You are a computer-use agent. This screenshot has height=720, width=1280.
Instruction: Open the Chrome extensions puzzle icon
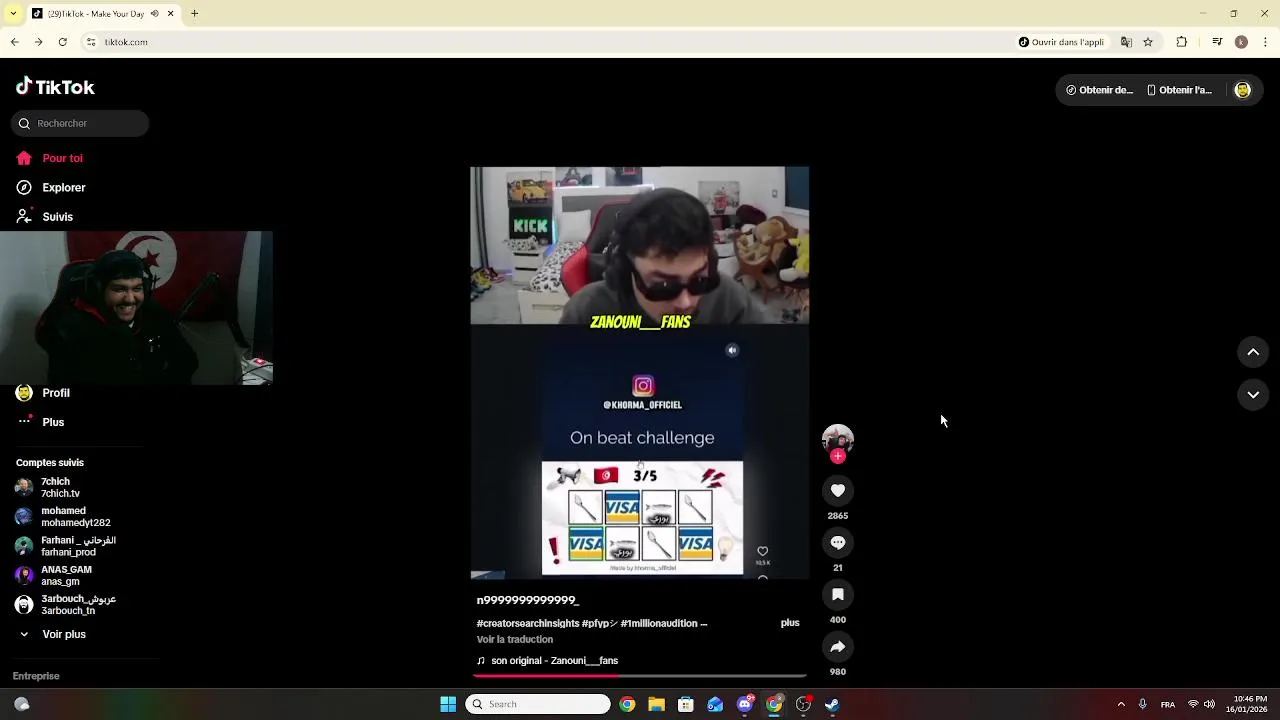1182,42
